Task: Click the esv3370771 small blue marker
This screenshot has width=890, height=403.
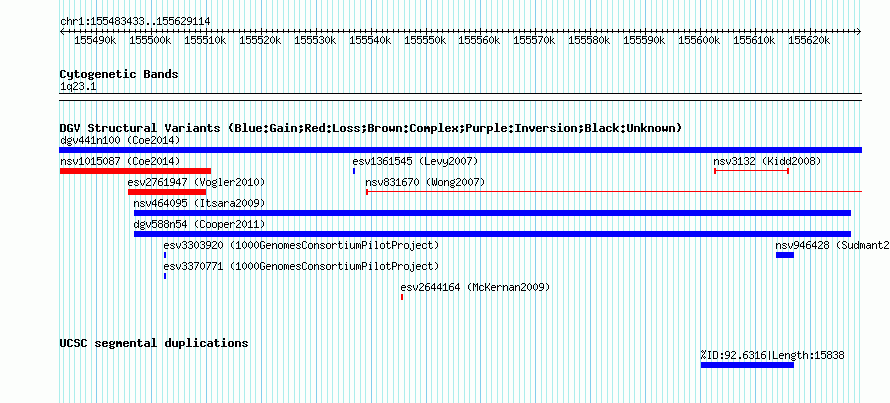Action: pos(165,276)
